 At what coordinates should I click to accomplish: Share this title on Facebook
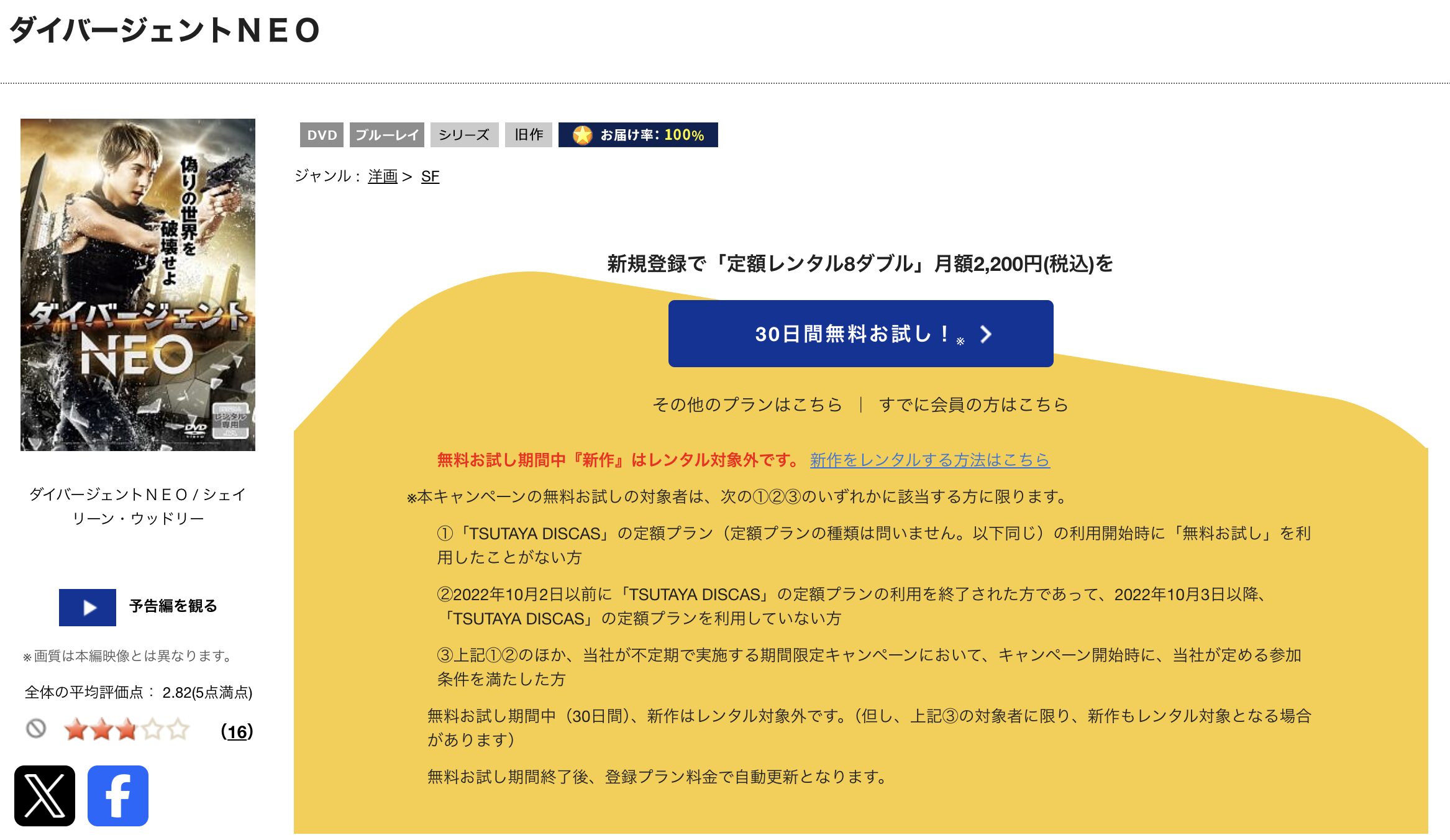[x=118, y=795]
